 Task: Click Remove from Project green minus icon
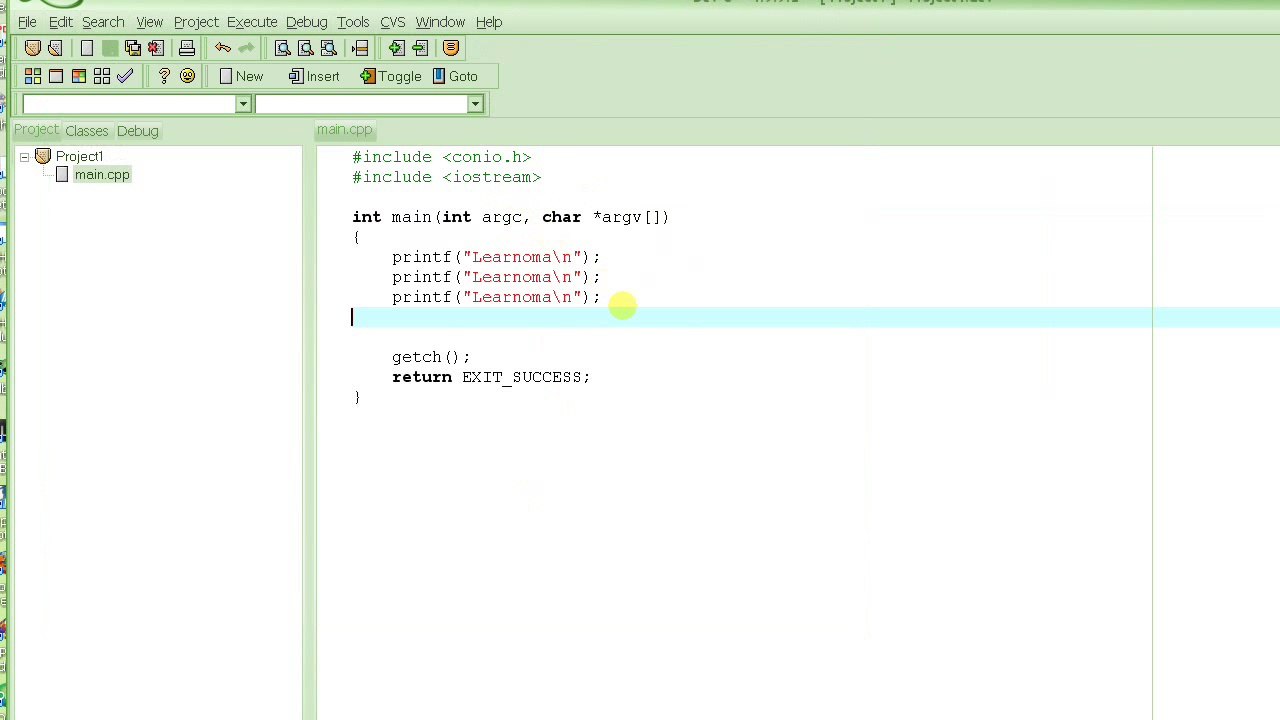[419, 48]
